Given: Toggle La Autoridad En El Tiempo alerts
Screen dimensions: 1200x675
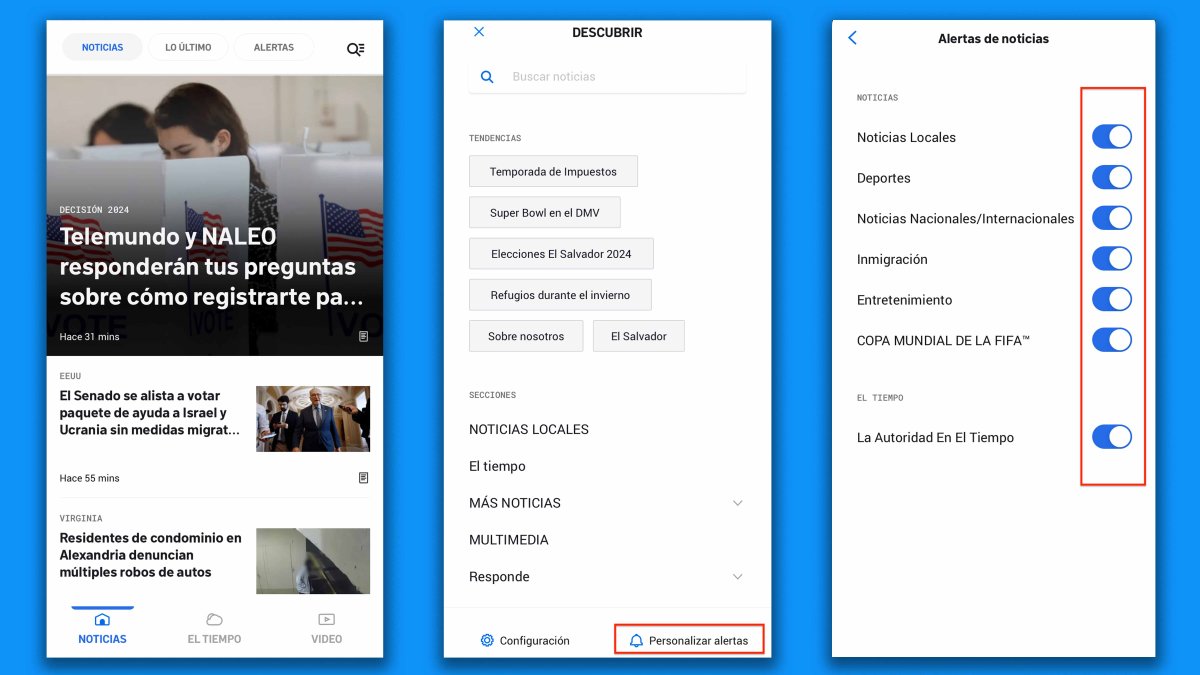Looking at the screenshot, I should coord(1111,436).
